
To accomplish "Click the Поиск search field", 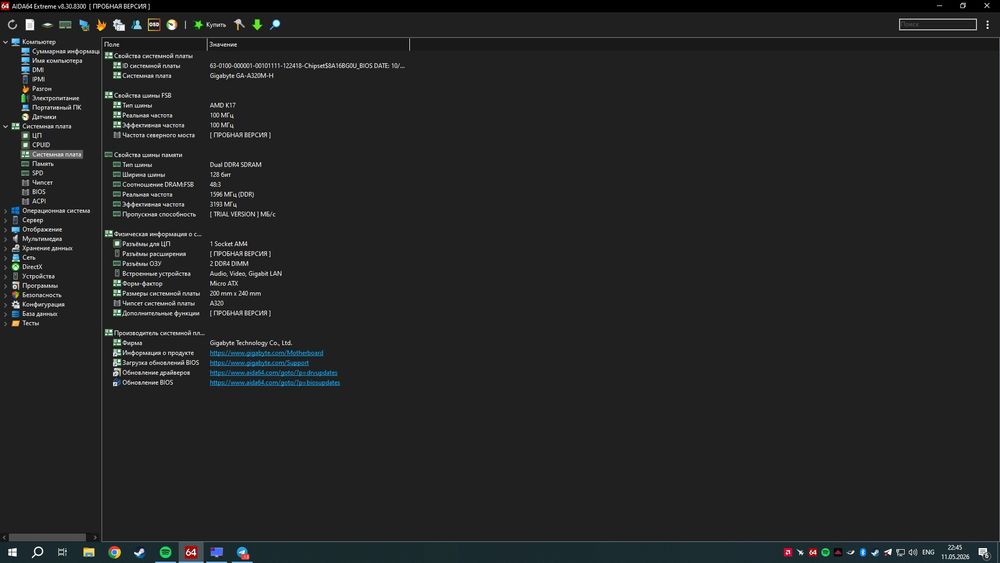I will point(938,24).
